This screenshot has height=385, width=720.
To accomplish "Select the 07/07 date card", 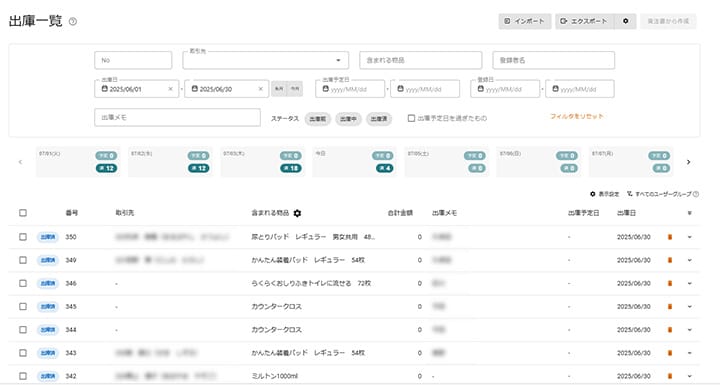I will pos(631,162).
